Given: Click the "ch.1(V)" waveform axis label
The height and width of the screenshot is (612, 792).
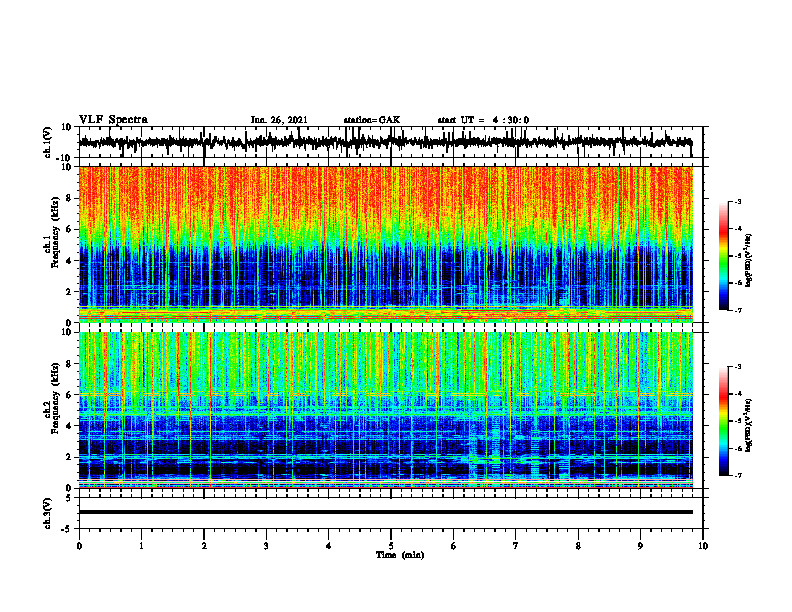Looking at the screenshot, I should click(48, 142).
